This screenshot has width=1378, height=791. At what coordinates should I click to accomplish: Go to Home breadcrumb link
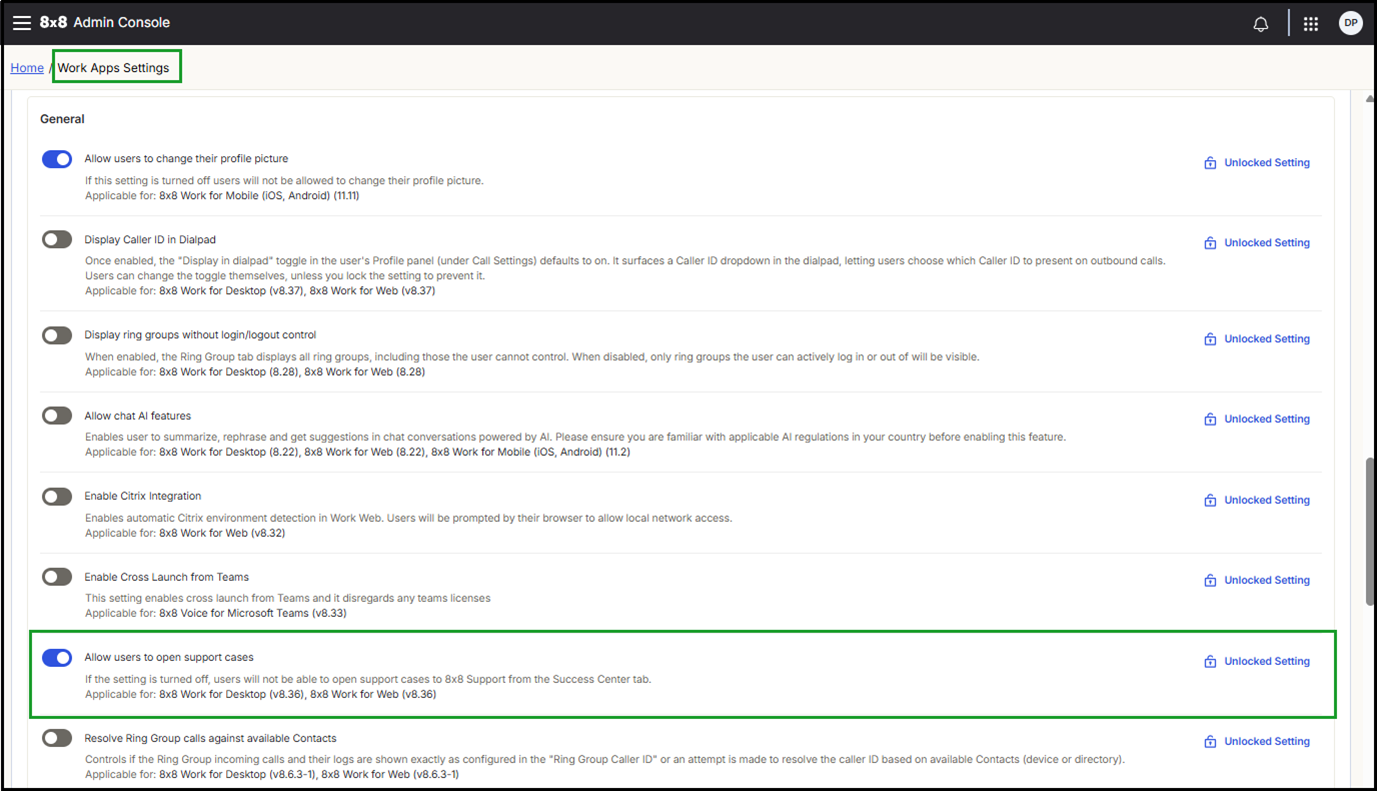pos(27,68)
